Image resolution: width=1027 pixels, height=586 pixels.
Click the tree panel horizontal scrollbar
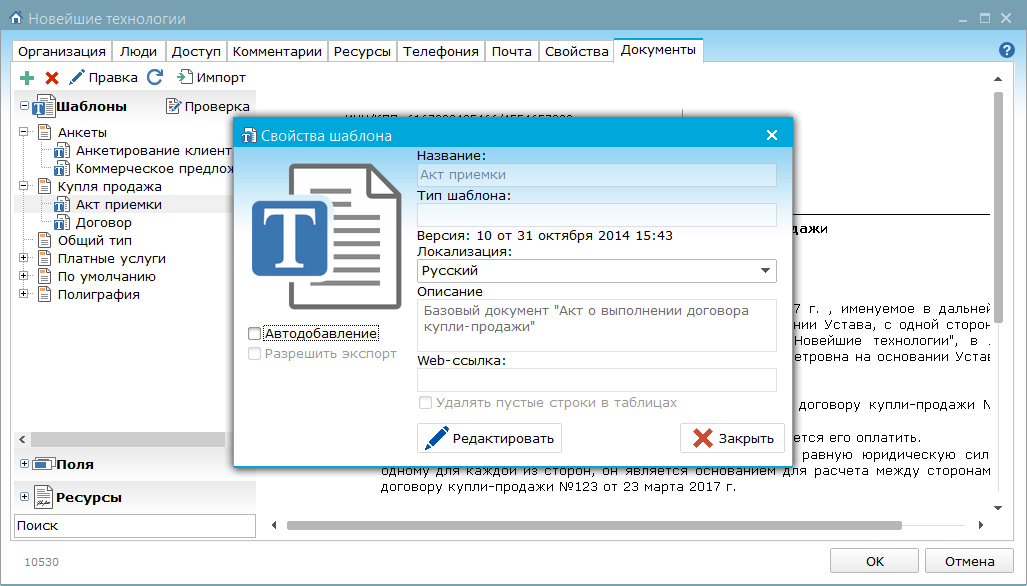pyautogui.click(x=128, y=439)
